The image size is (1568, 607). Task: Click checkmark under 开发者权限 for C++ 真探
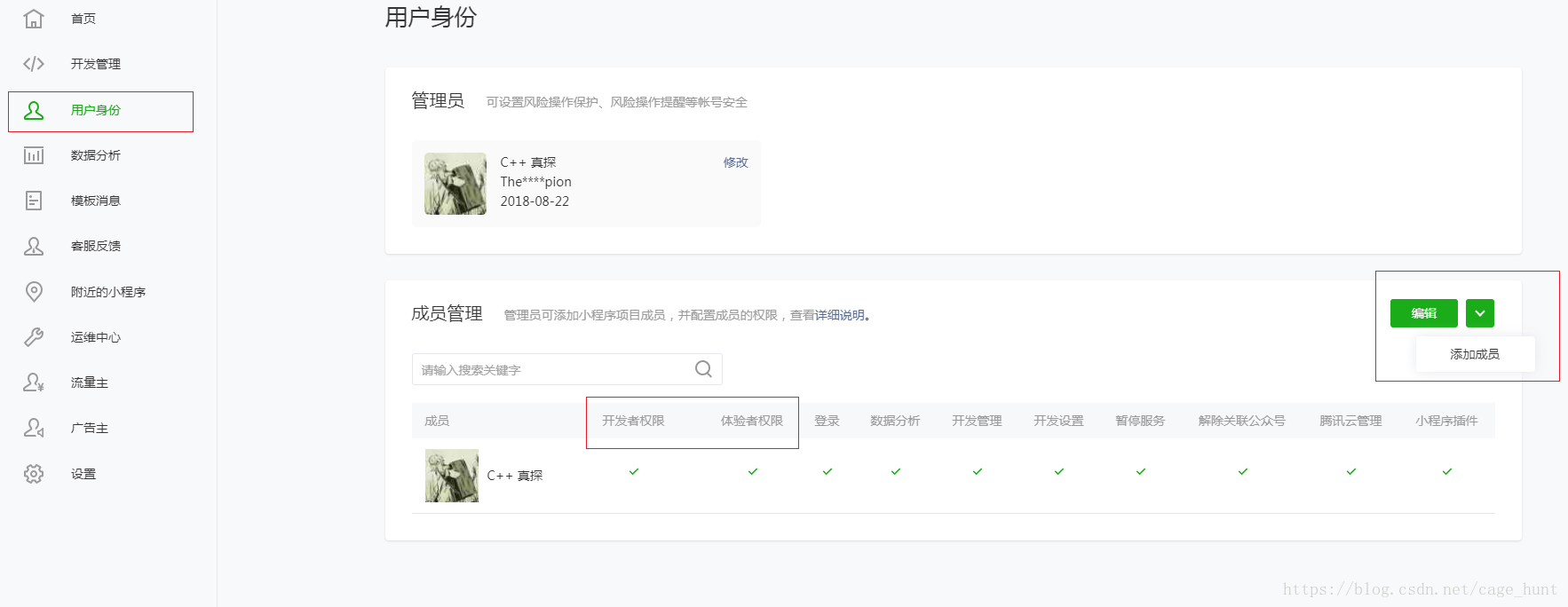click(634, 471)
